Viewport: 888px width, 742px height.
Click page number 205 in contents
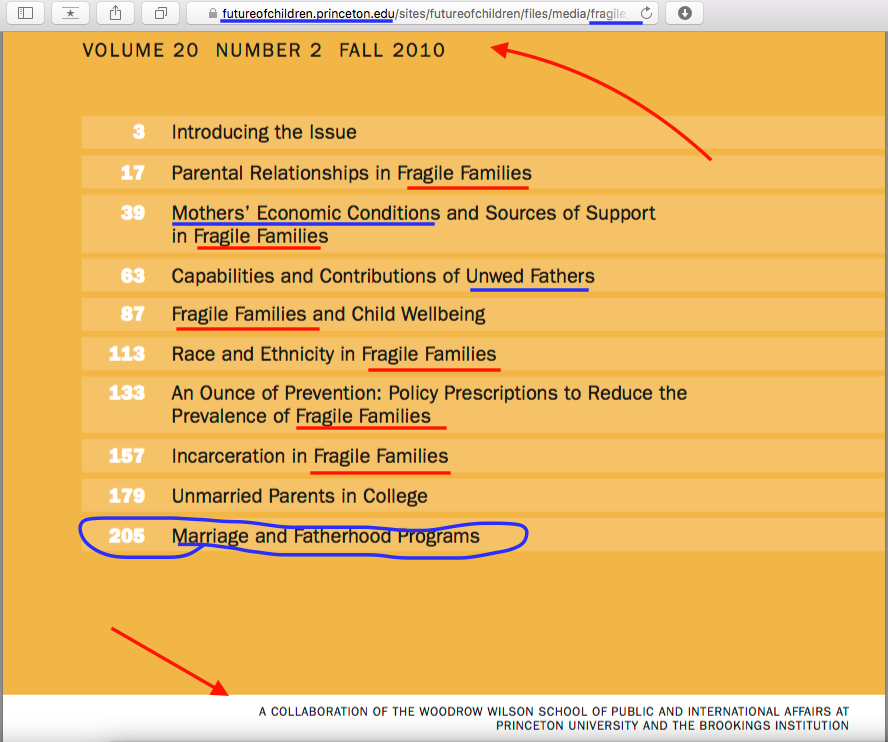tap(127, 536)
